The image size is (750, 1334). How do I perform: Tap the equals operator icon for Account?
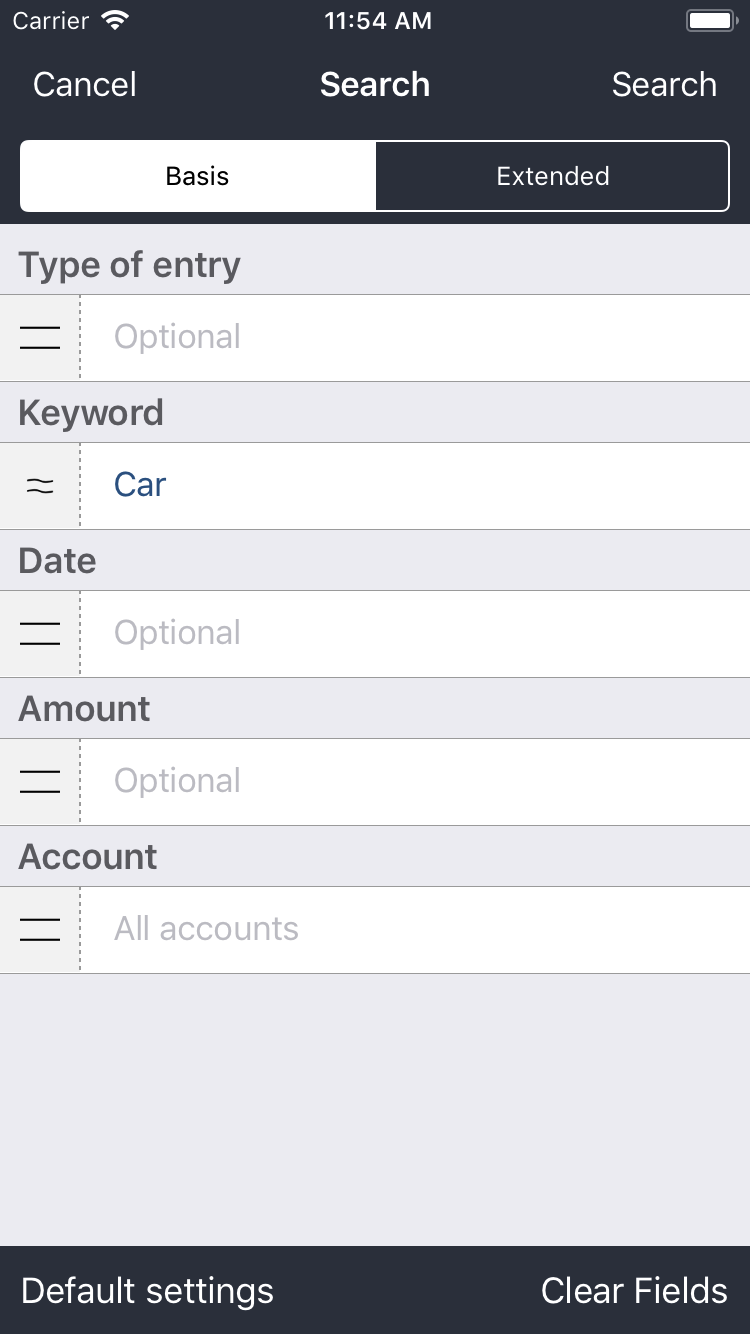pyautogui.click(x=40, y=930)
